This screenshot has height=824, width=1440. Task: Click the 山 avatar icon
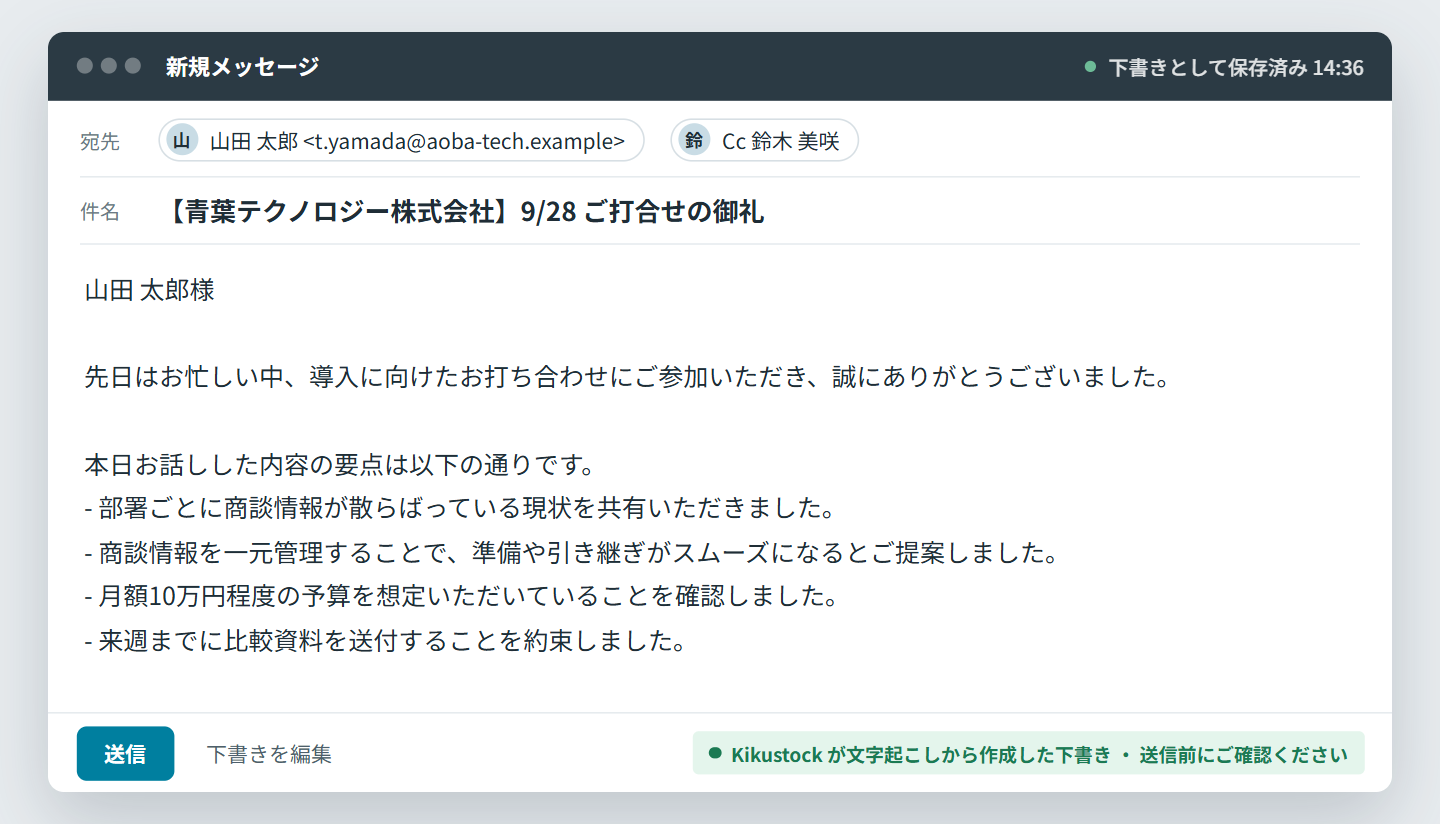click(182, 141)
